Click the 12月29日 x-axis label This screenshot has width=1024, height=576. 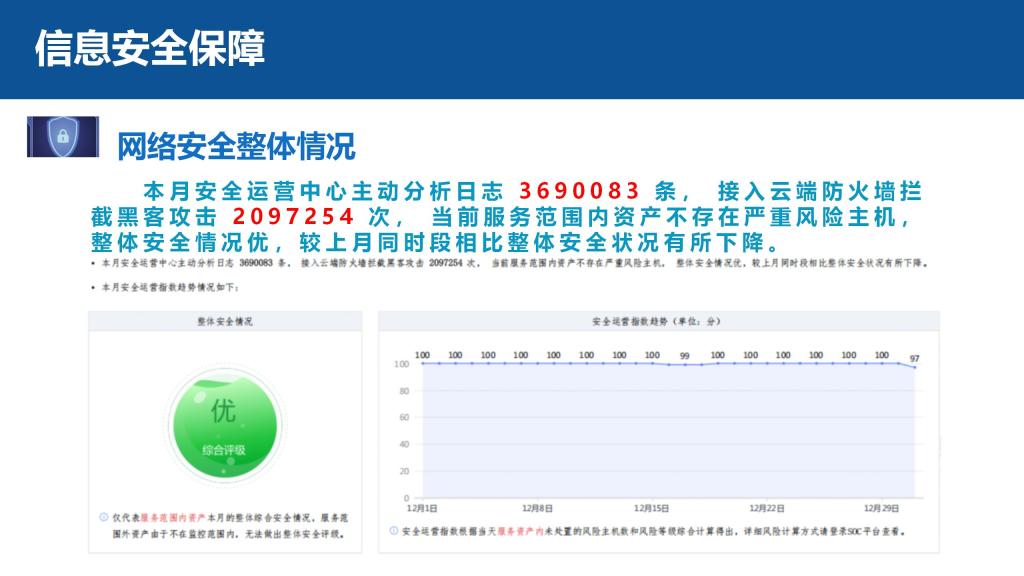coord(881,508)
